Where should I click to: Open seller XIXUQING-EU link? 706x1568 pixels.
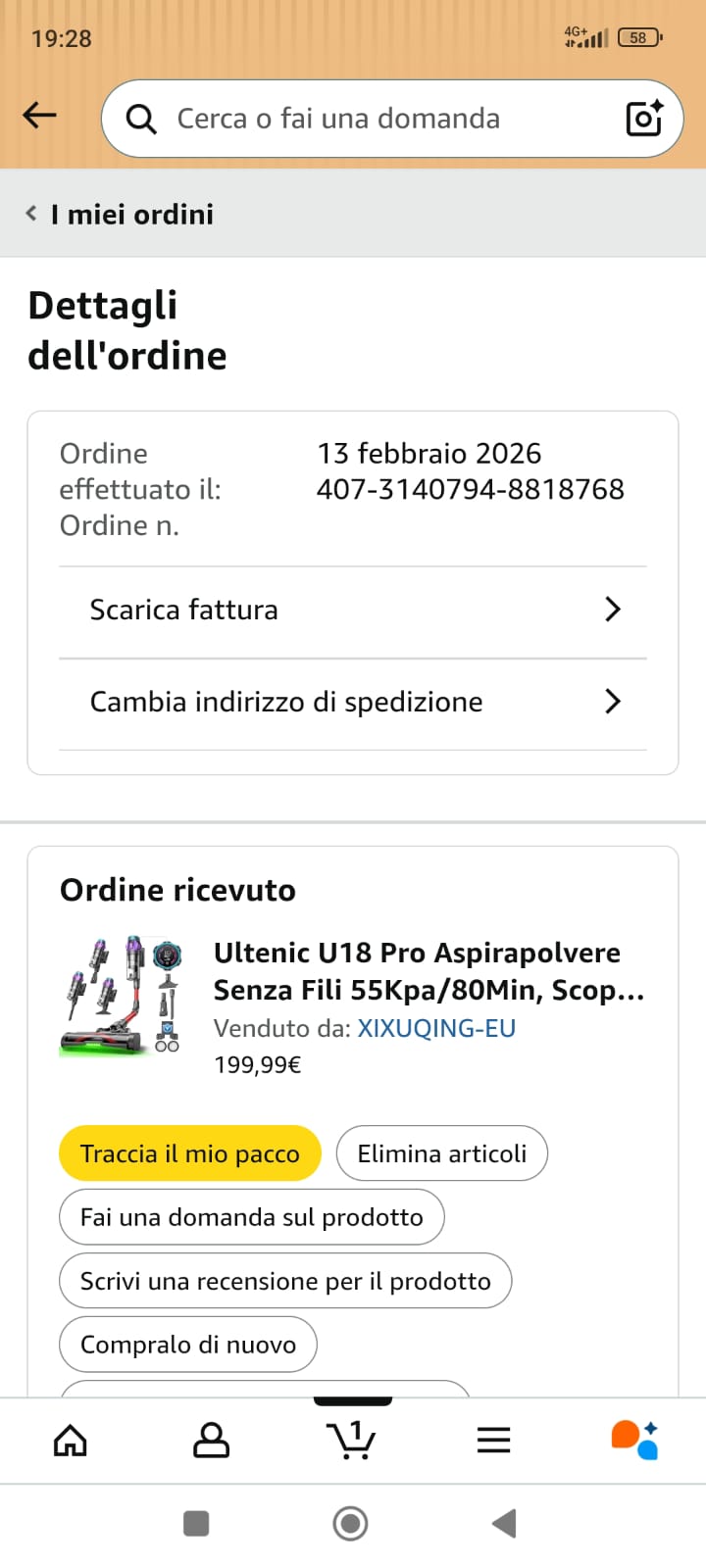click(x=436, y=1028)
